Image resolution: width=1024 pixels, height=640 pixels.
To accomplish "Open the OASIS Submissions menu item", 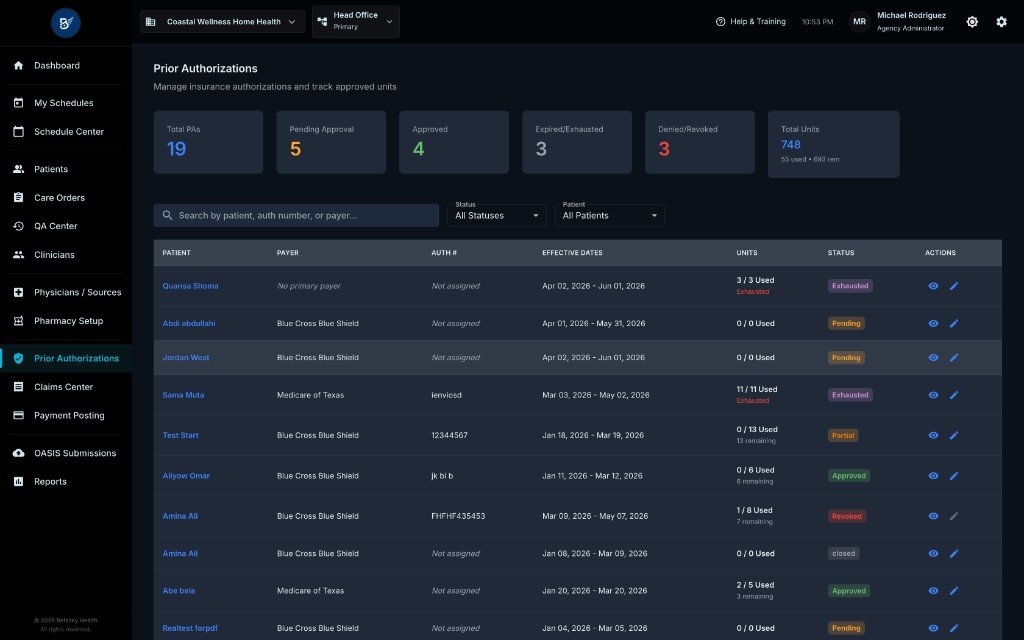I will point(75,453).
